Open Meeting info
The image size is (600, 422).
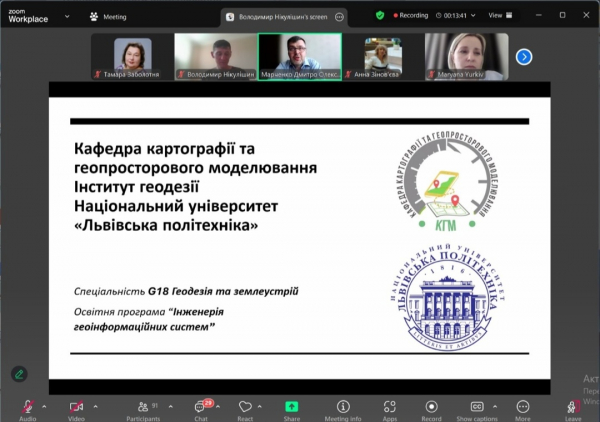pos(343,407)
